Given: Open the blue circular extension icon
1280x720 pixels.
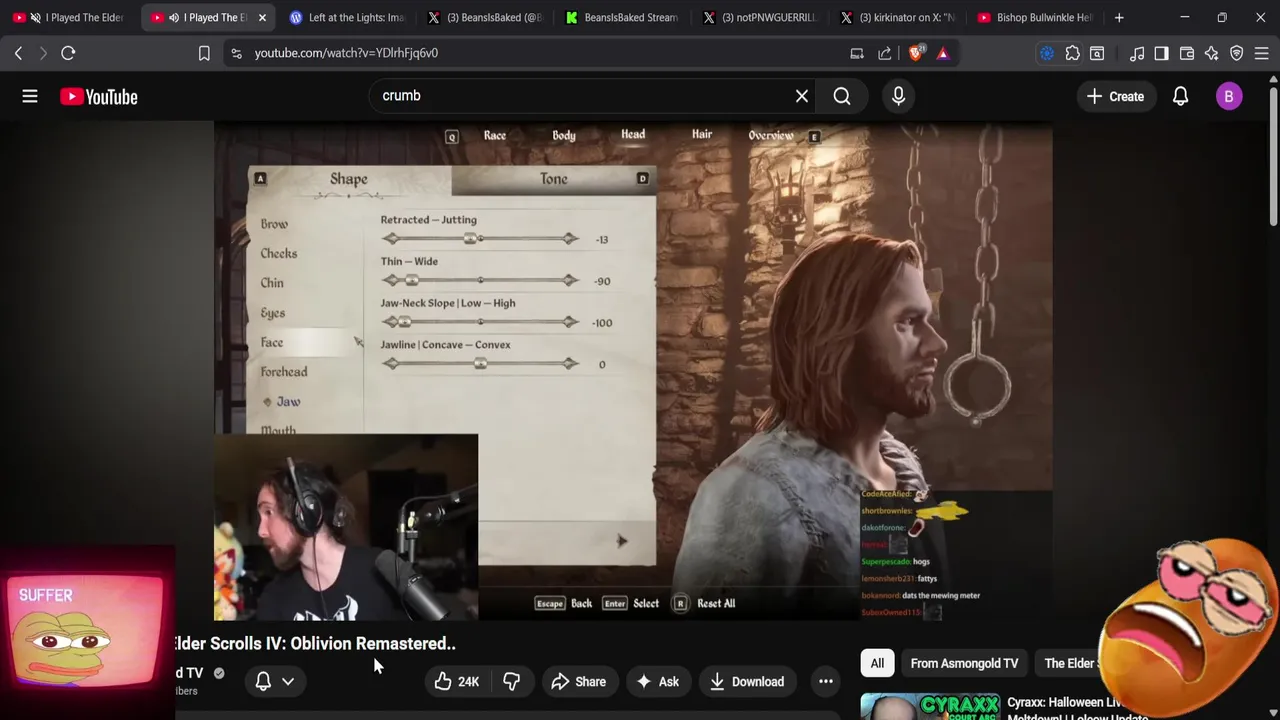Looking at the screenshot, I should [1047, 53].
